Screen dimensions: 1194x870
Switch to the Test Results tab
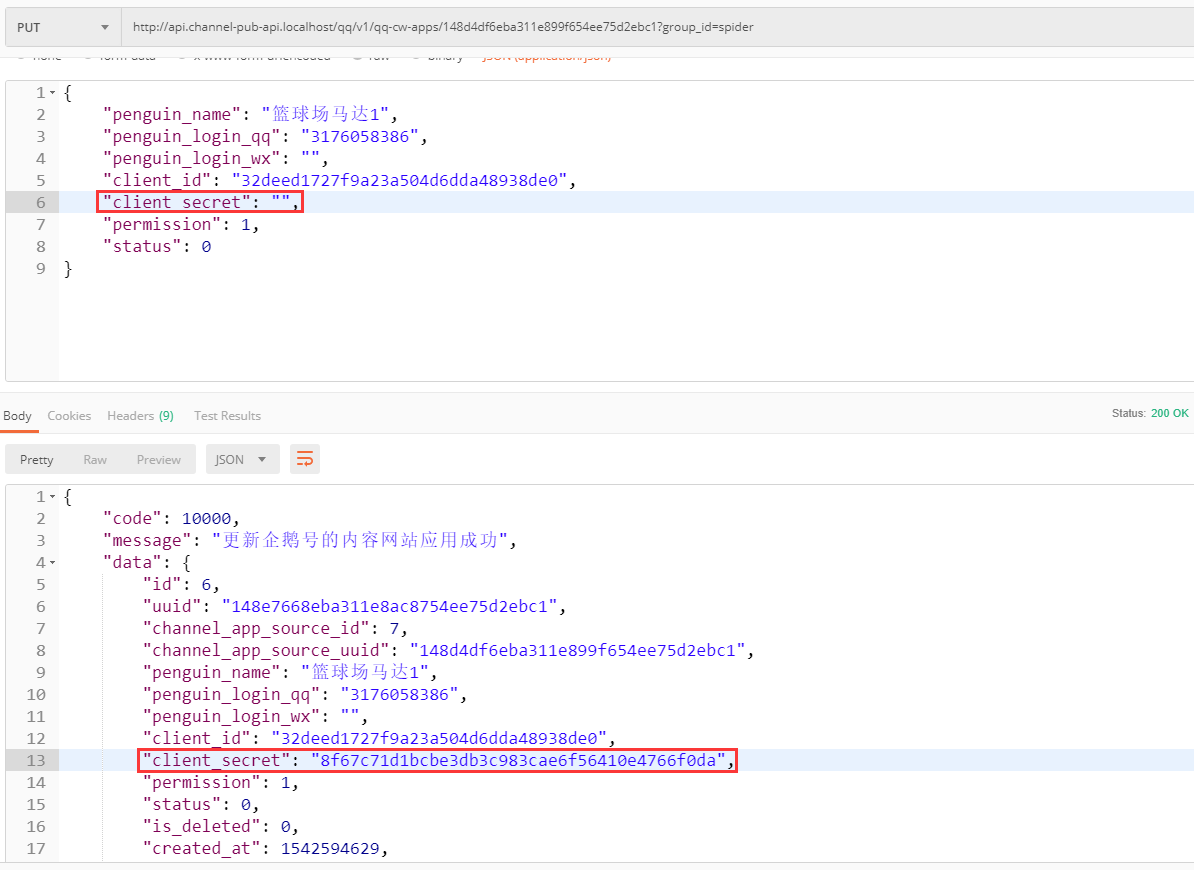point(227,416)
